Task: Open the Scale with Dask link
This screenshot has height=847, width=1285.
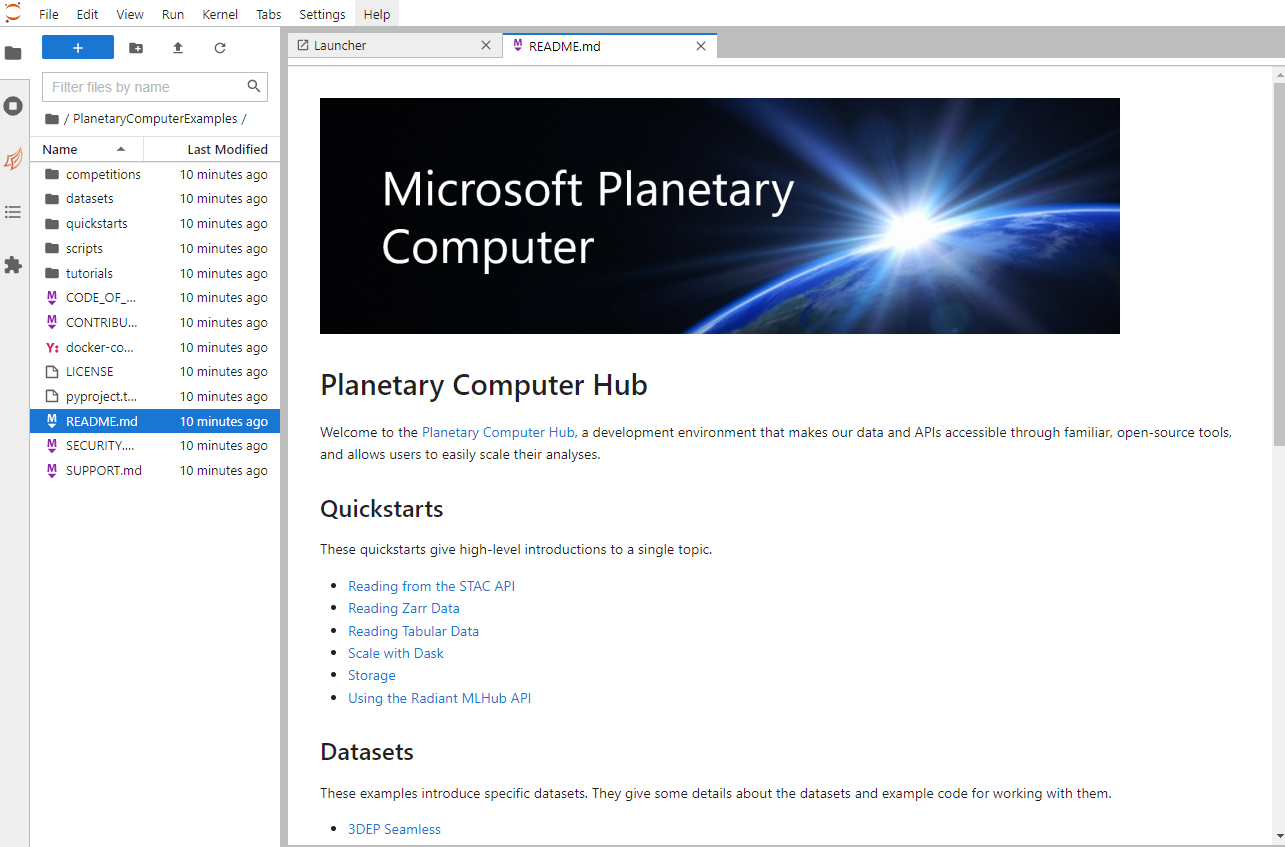Action: tap(396, 653)
